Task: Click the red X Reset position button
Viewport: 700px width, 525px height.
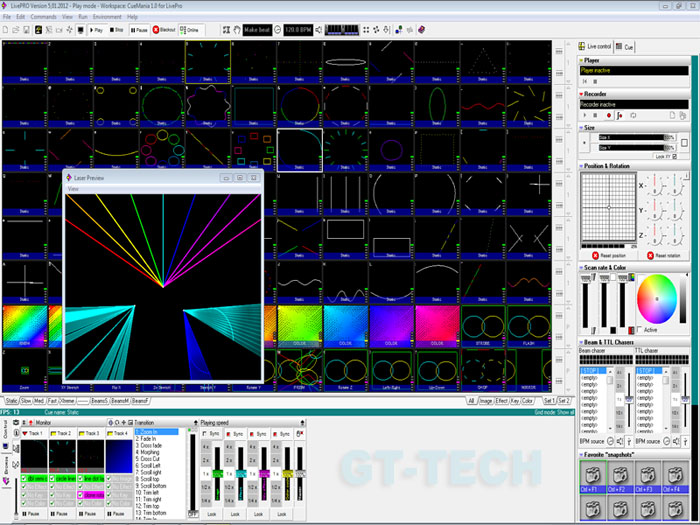Action: pyautogui.click(x=609, y=255)
